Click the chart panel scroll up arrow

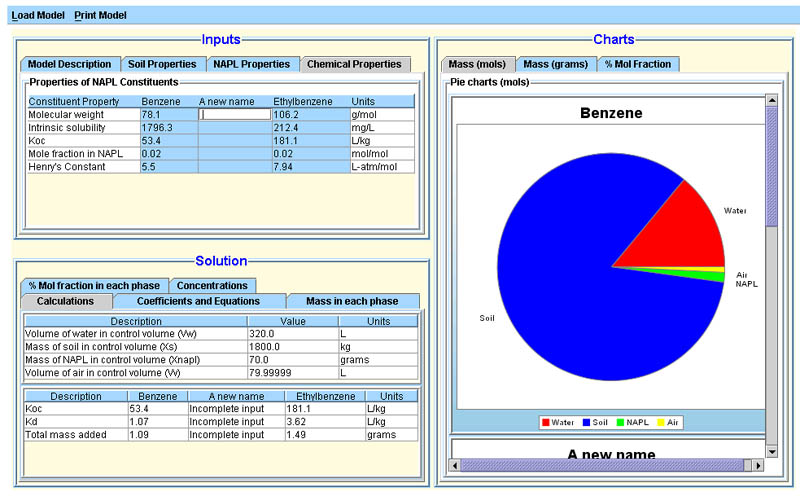pos(770,100)
